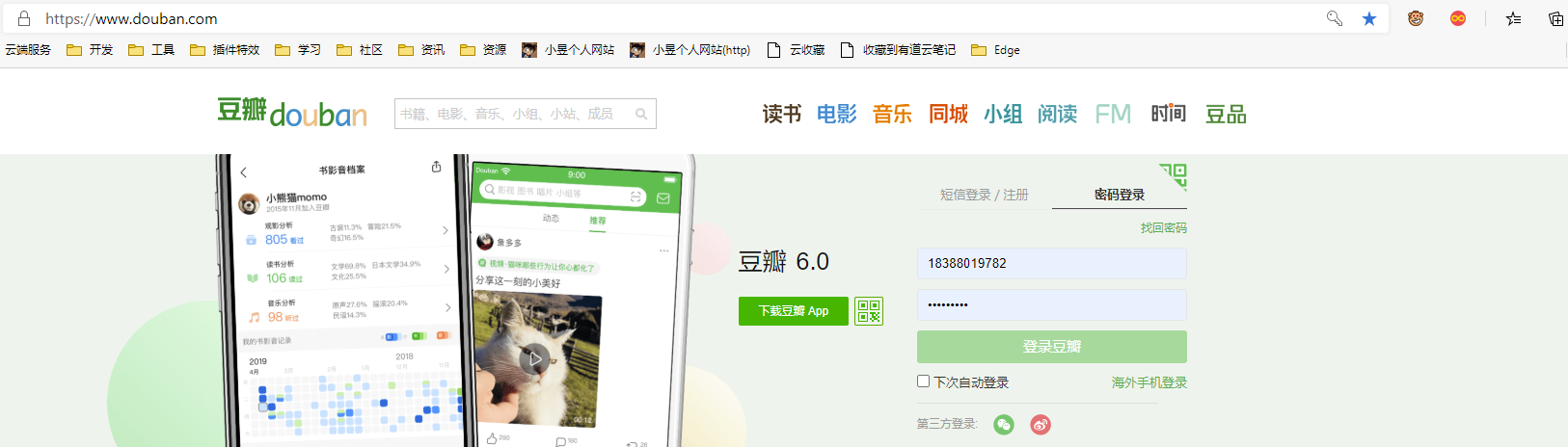Open the red infinity extension icon
Image resolution: width=1568 pixels, height=447 pixels.
pos(1458,18)
